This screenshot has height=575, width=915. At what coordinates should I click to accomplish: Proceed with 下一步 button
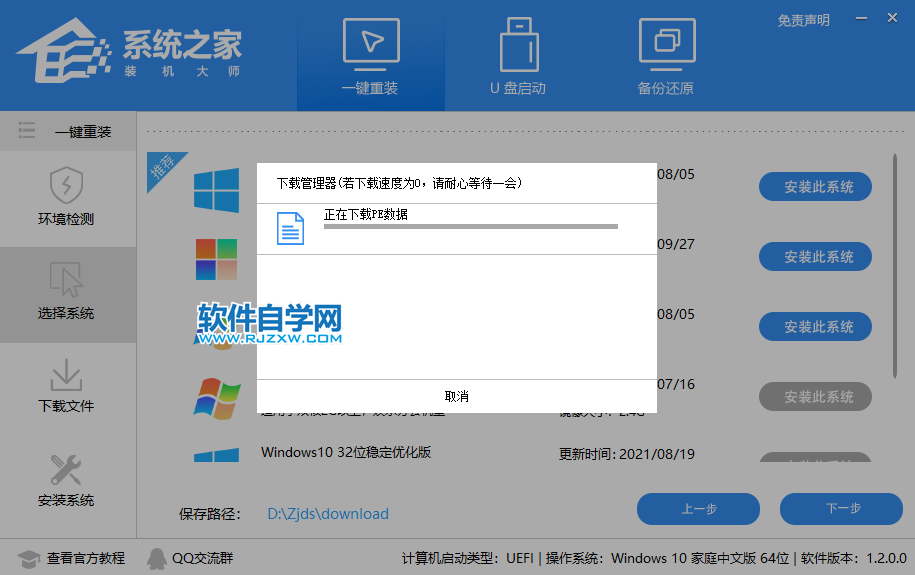[x=841, y=509]
